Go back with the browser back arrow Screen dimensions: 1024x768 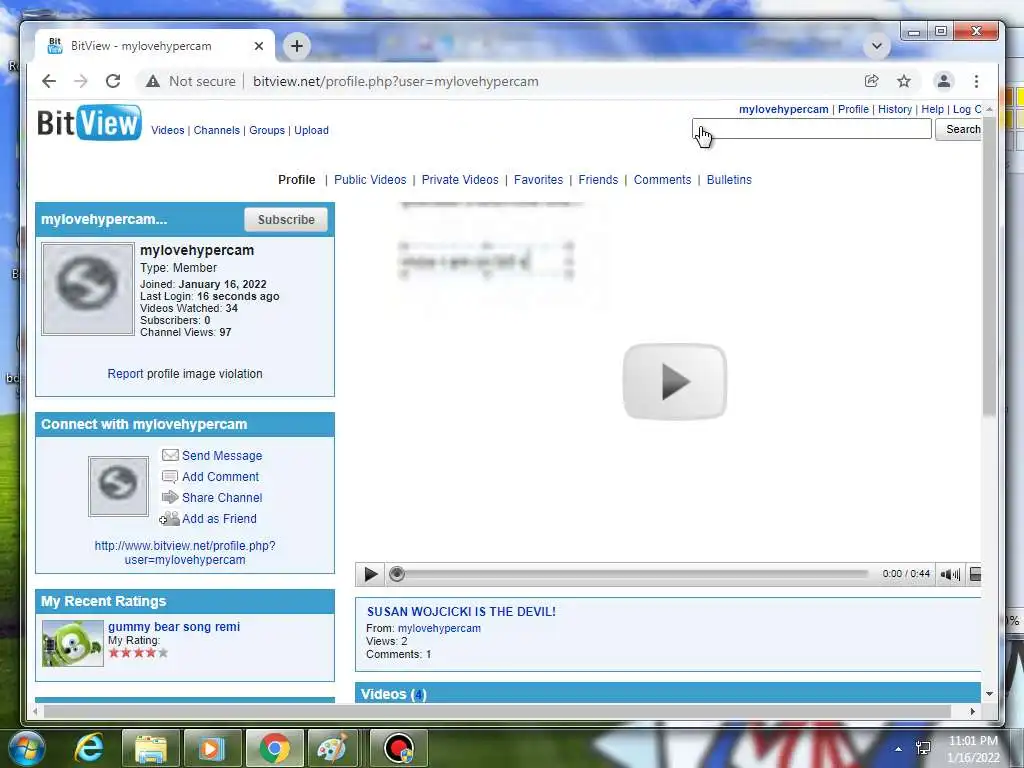(x=49, y=81)
